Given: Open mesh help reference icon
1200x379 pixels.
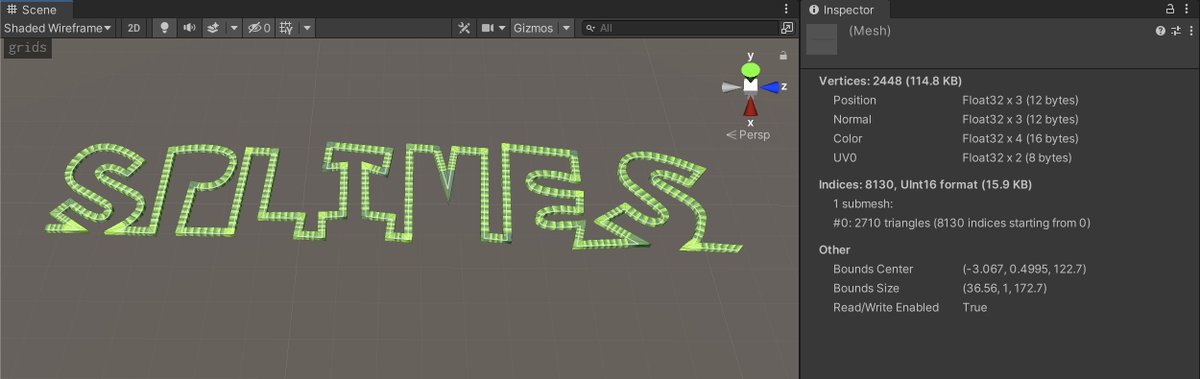Looking at the screenshot, I should point(1160,31).
